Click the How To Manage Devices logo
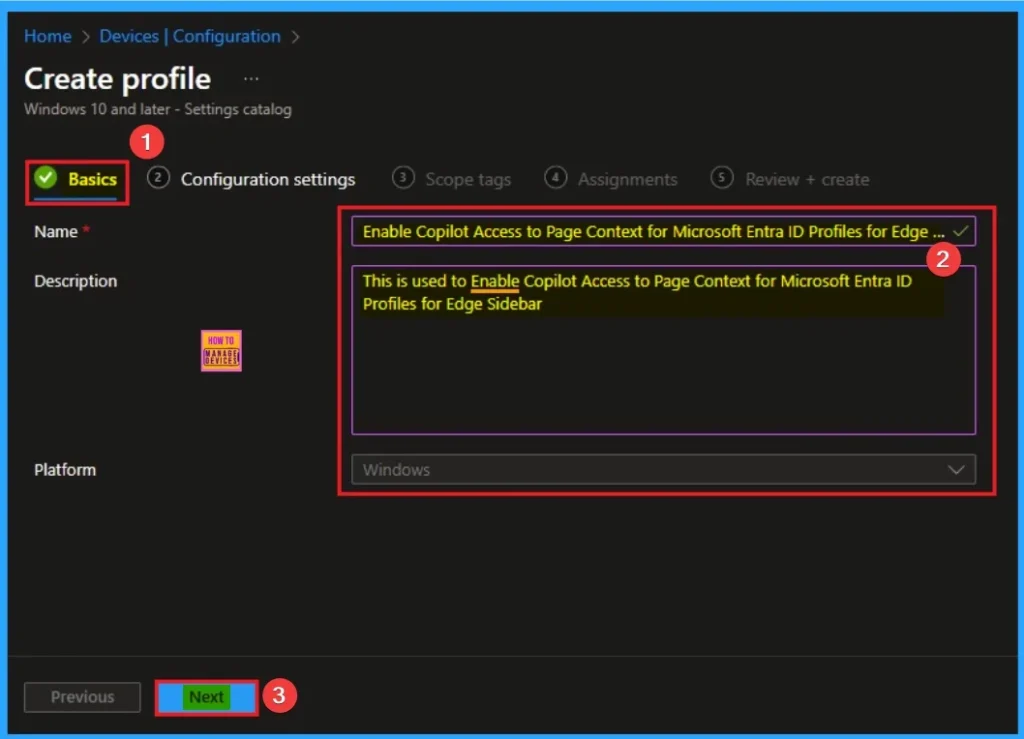This screenshot has width=1024, height=739. point(220,351)
